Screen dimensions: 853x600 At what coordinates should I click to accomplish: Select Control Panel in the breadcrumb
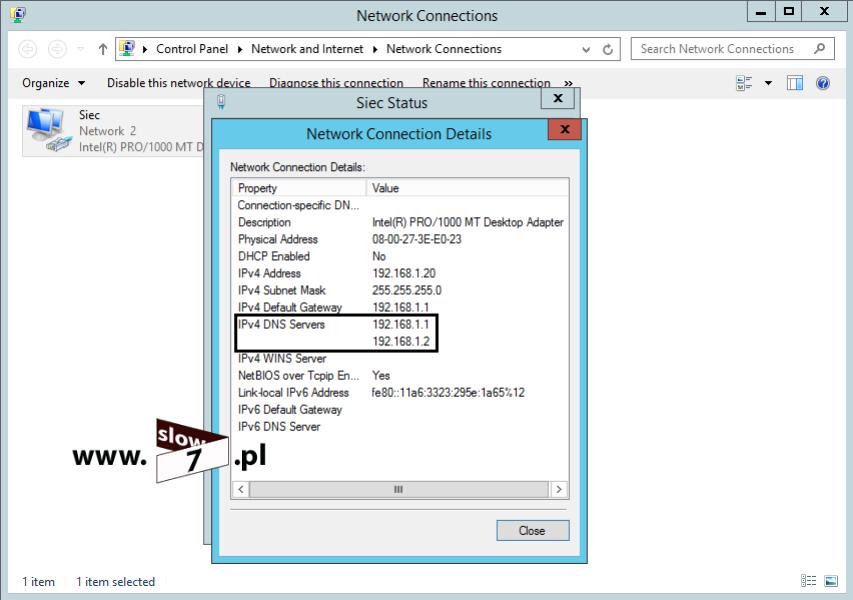[x=192, y=49]
